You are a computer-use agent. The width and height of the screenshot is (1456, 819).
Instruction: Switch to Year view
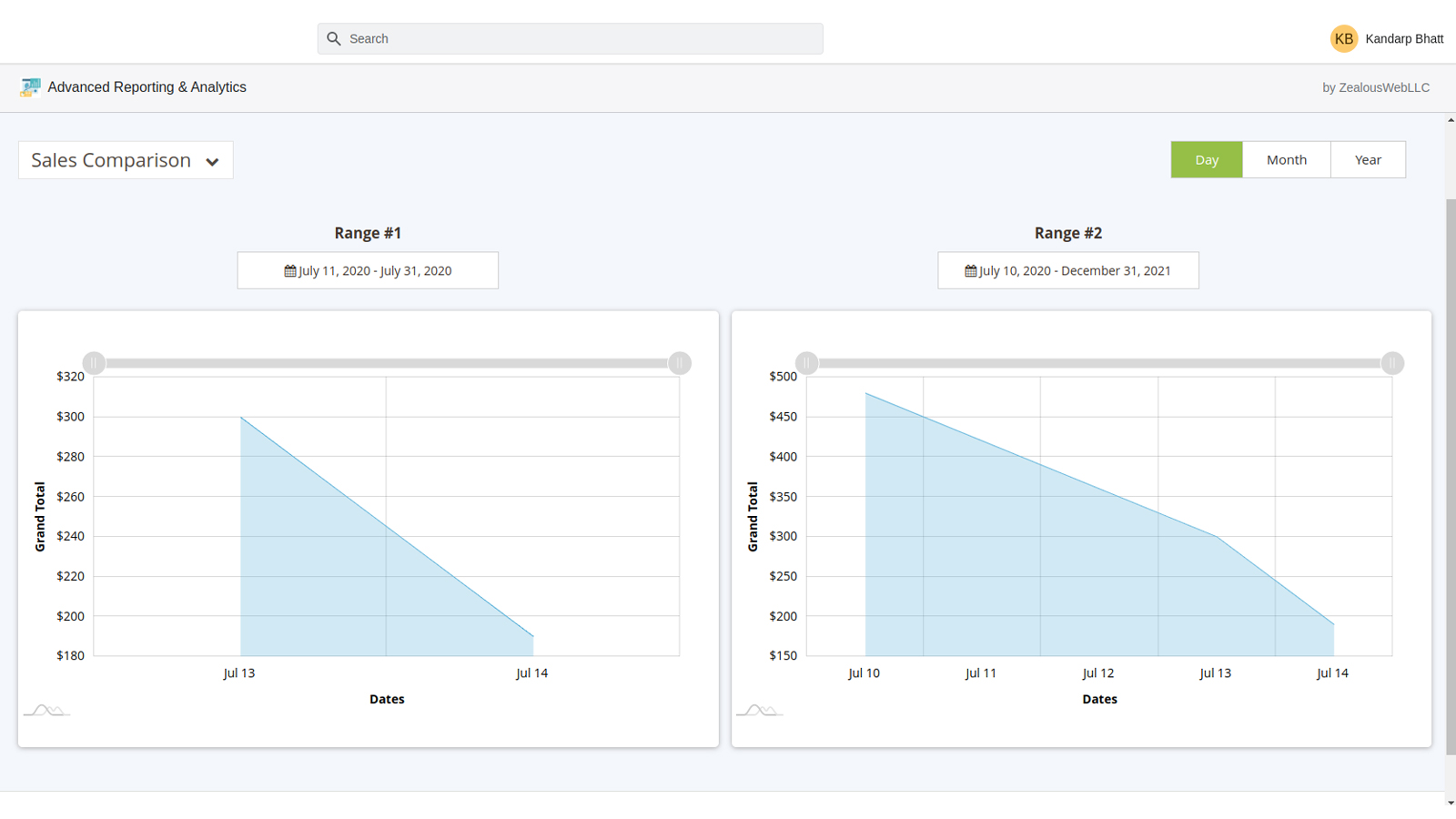pos(1367,160)
